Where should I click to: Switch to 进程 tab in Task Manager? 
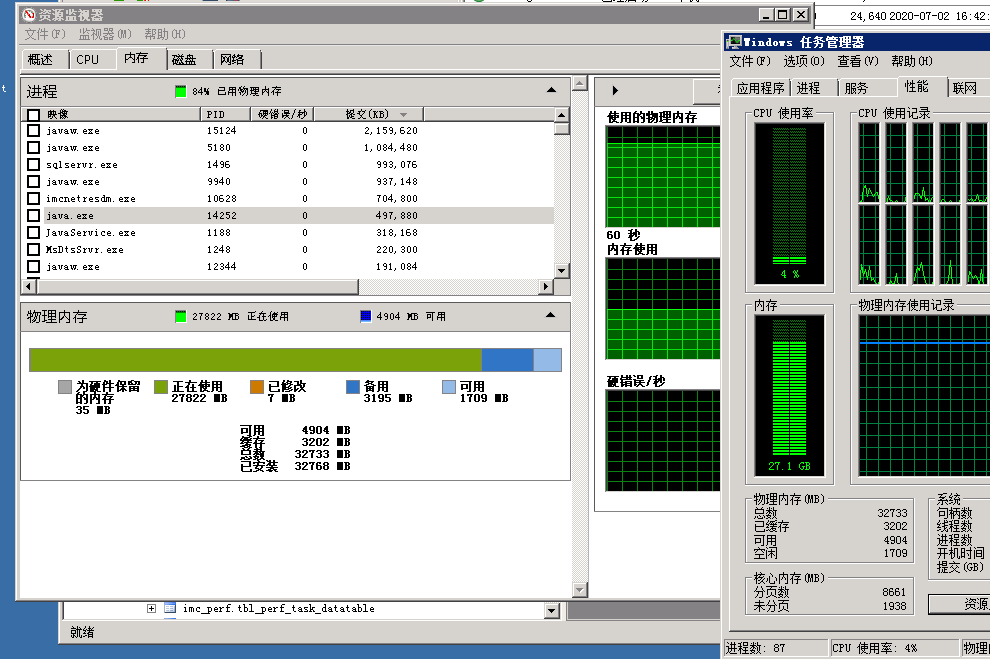click(809, 88)
